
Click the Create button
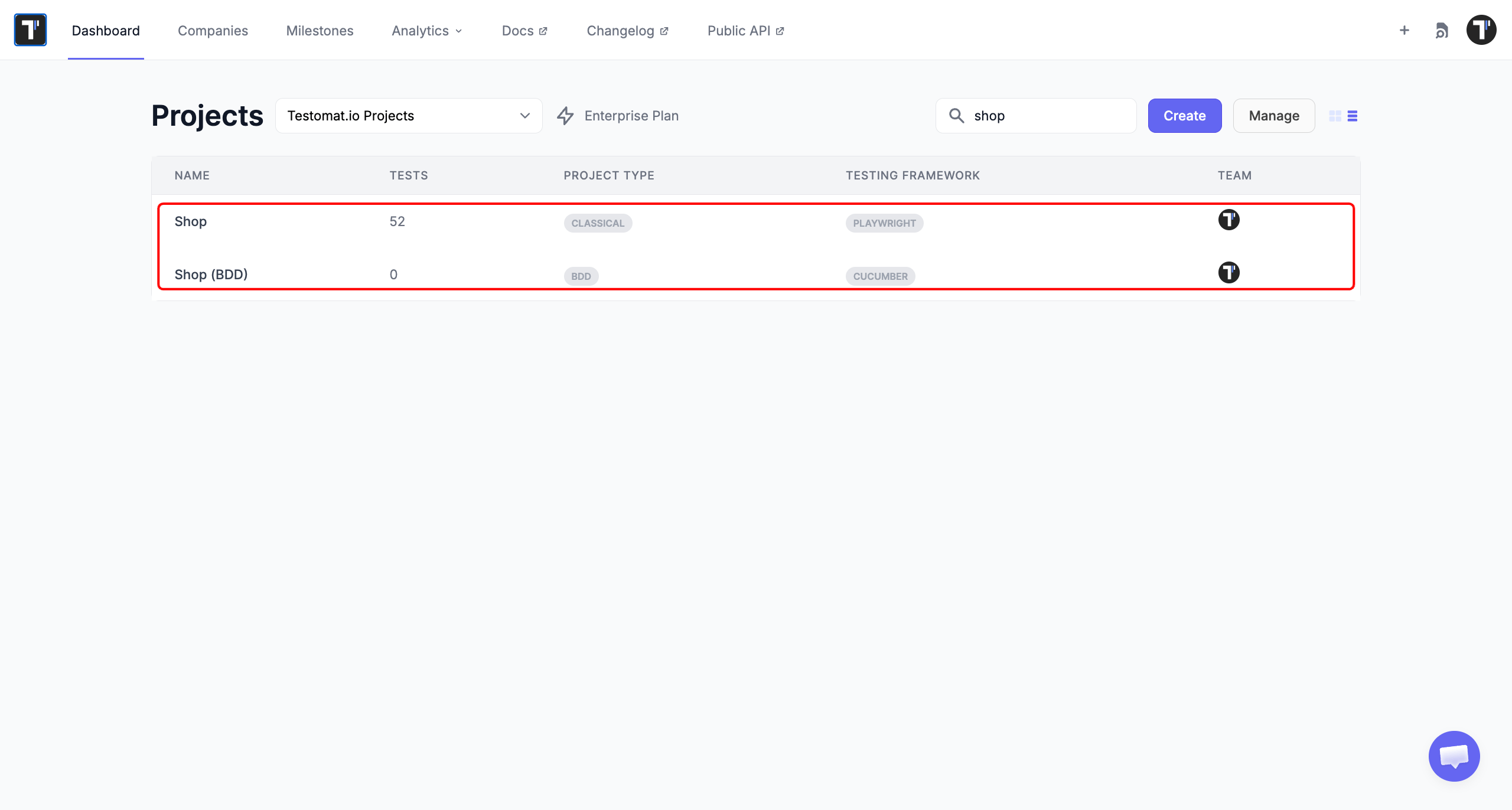pyautogui.click(x=1185, y=116)
